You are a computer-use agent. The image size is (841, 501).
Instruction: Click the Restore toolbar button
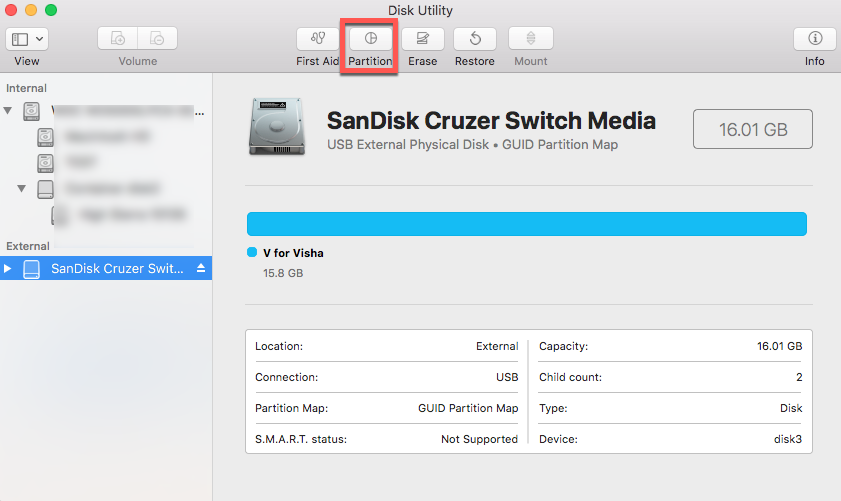[x=475, y=38]
